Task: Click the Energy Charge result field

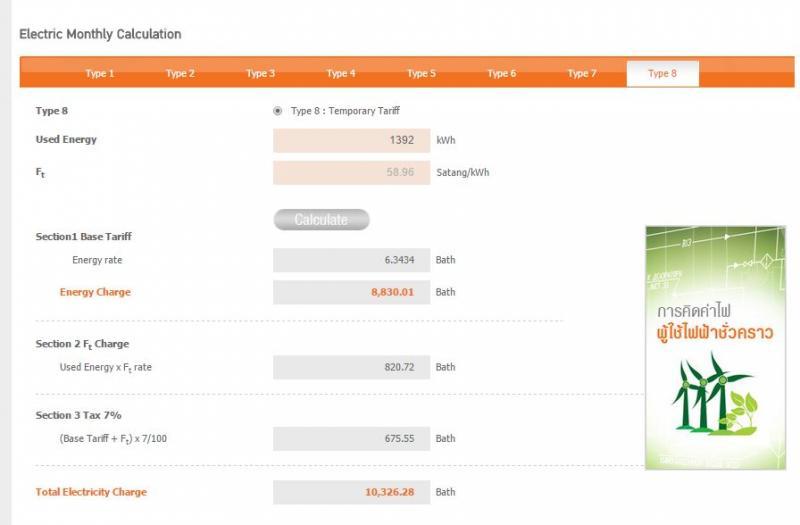Action: point(351,292)
